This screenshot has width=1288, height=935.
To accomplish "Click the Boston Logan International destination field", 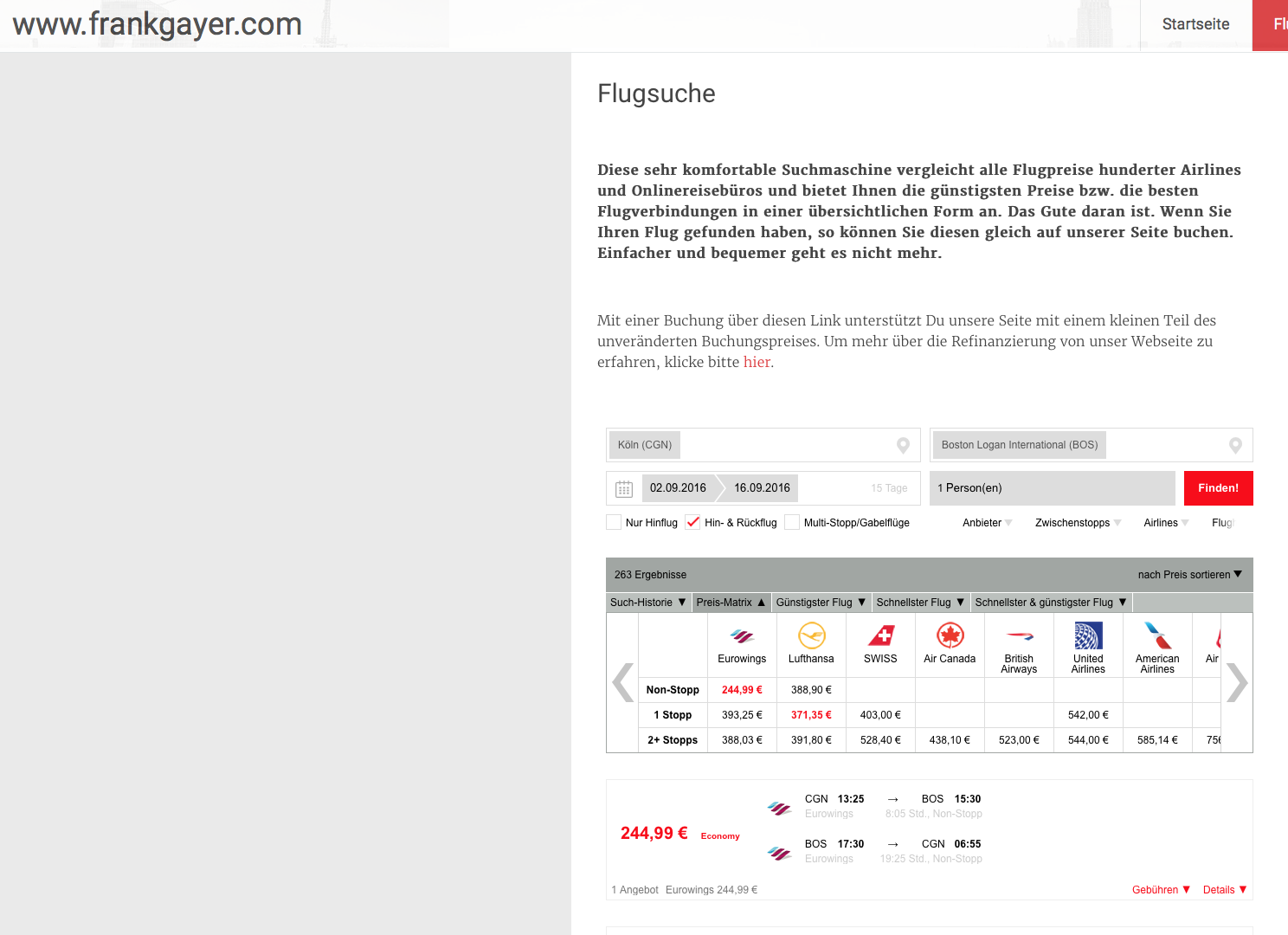I will (x=1091, y=445).
